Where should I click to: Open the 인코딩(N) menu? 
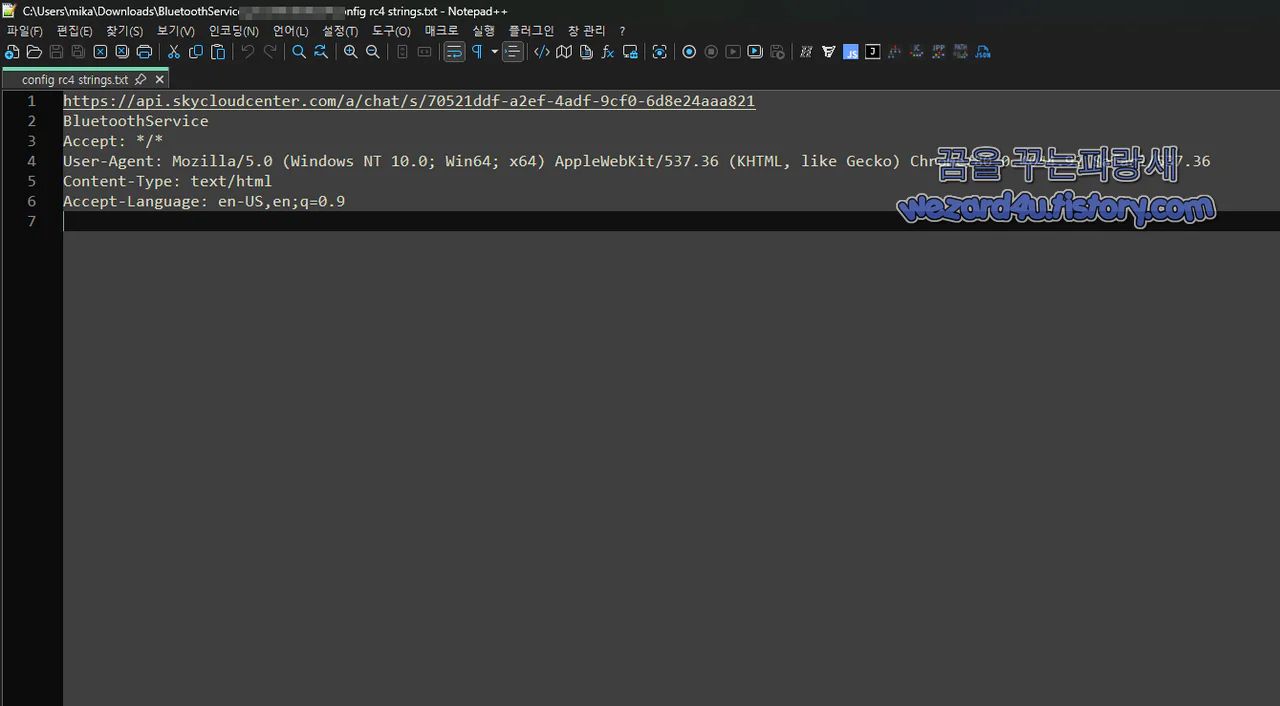pos(234,31)
